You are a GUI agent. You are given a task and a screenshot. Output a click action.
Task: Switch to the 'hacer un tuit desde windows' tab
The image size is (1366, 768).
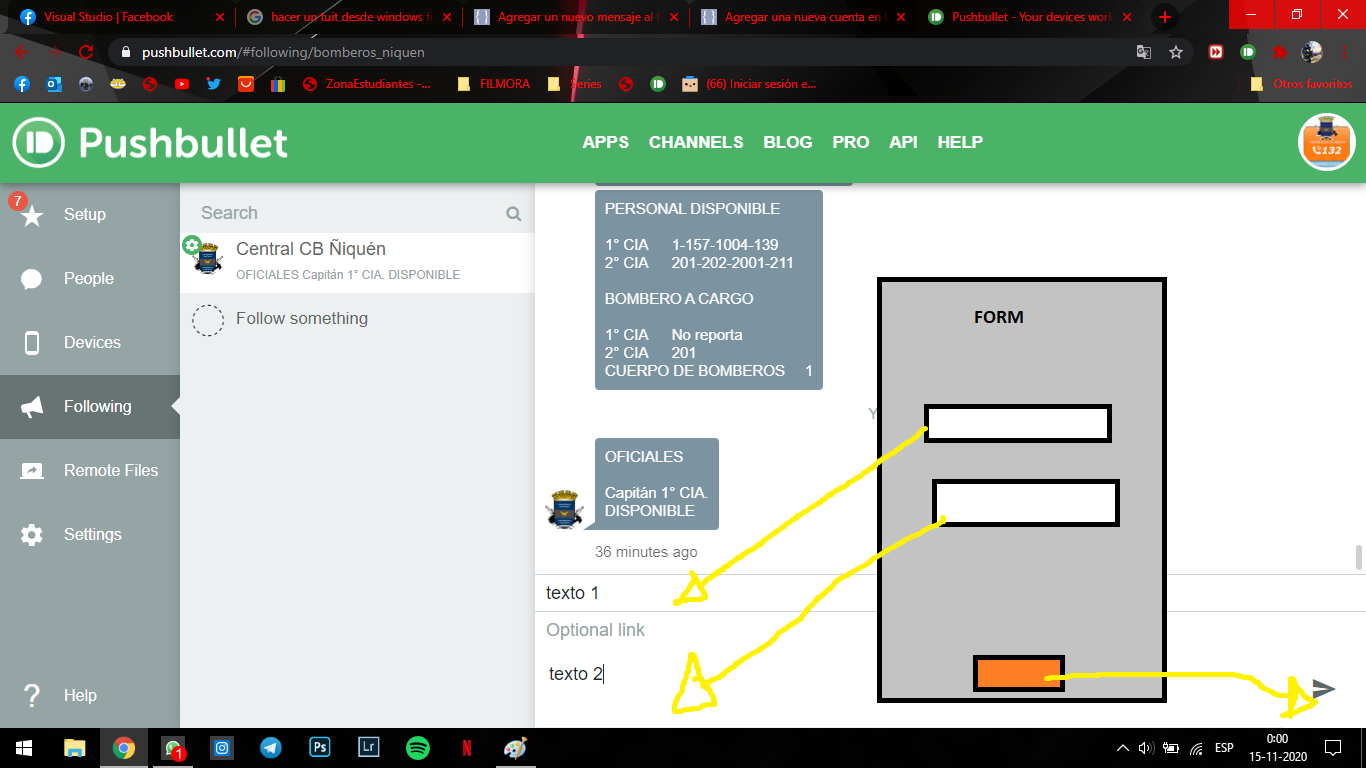[350, 17]
